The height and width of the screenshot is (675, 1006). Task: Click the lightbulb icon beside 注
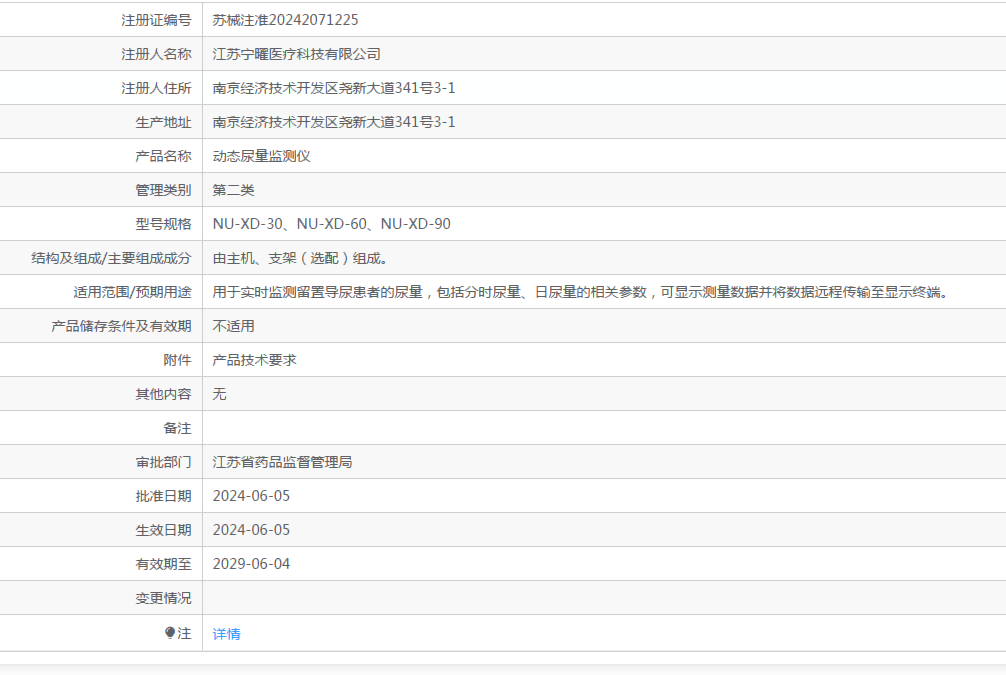pyautogui.click(x=170, y=633)
